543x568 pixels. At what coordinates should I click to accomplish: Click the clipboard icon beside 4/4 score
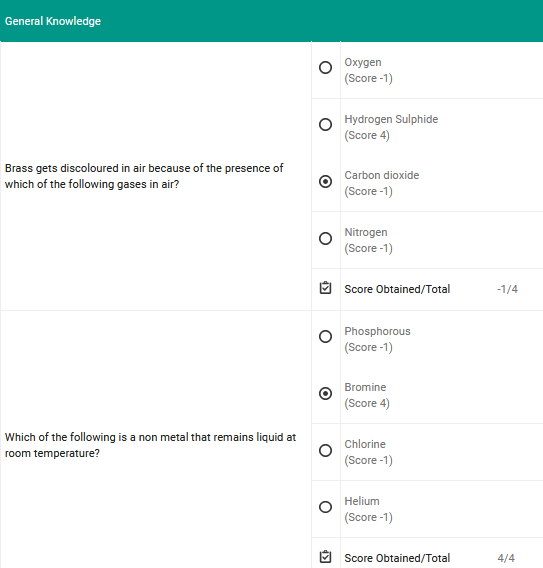325,557
